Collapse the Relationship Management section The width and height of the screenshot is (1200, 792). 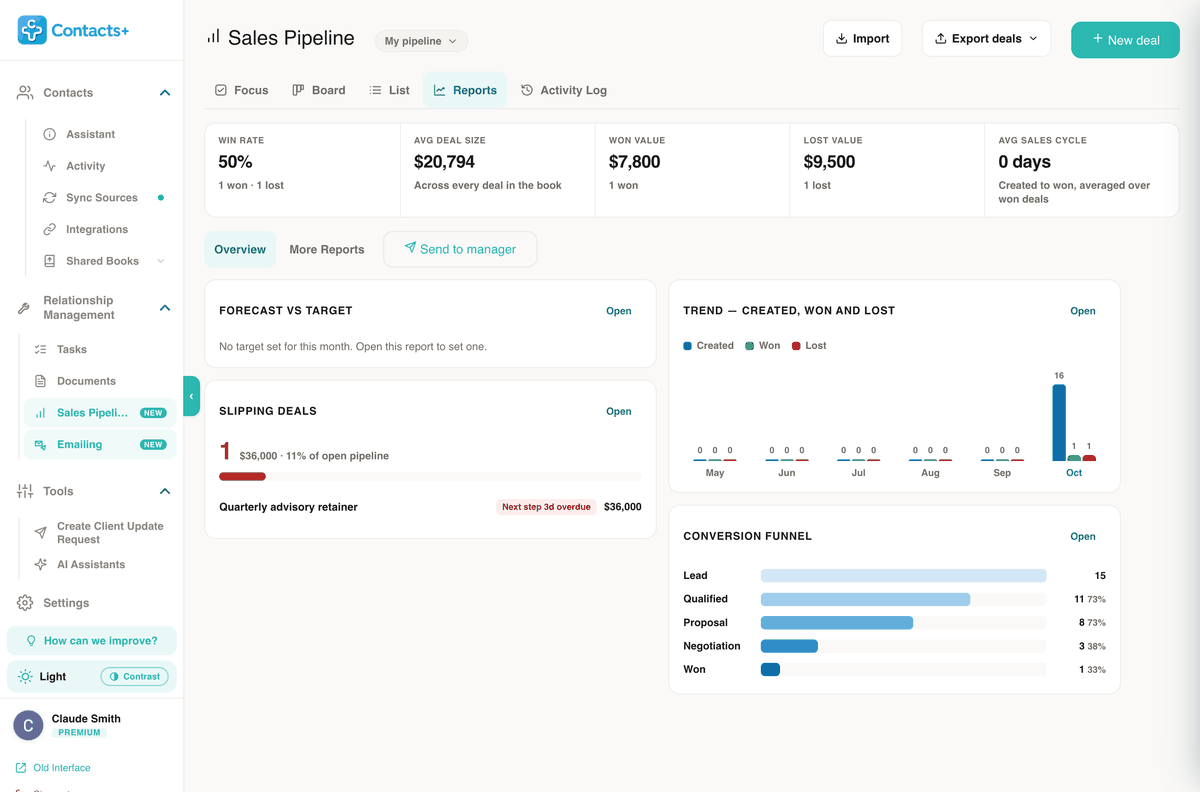click(165, 308)
